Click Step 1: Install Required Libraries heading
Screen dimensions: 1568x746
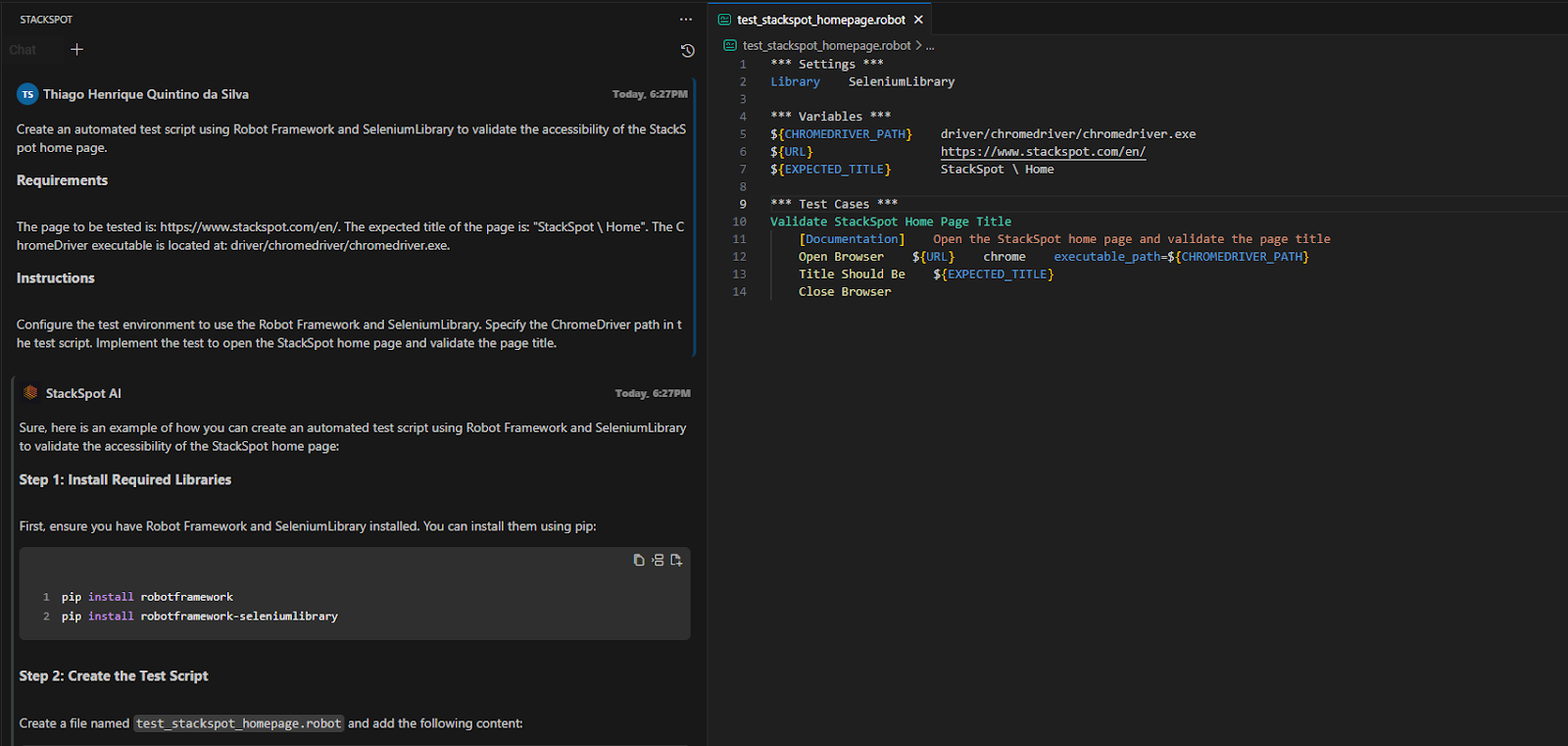[125, 479]
